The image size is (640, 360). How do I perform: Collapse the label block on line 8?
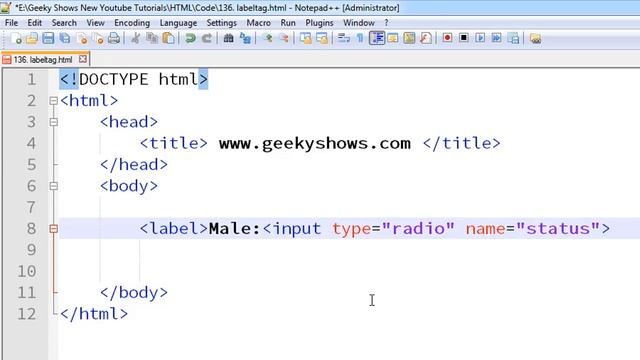click(53, 229)
